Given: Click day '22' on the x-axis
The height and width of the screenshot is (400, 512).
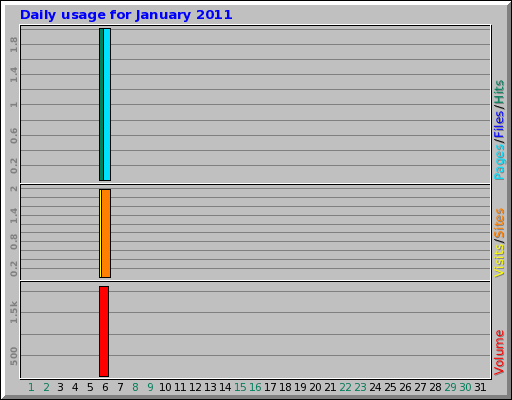Looking at the screenshot, I should coord(345,387).
